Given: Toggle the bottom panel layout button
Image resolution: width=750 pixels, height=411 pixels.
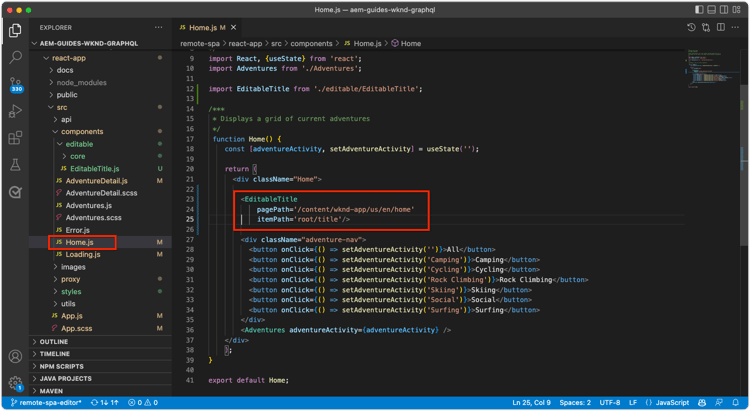Looking at the screenshot, I should [712, 9].
